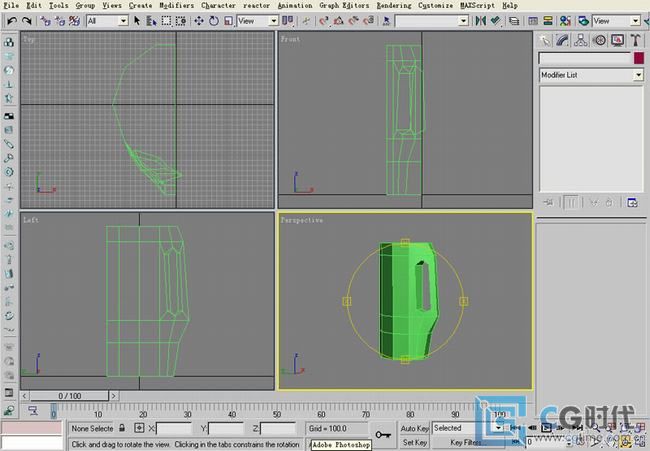Viewport: 650px width, 451px height.
Task: Open the Schematic View icon
Action: [x=548, y=21]
